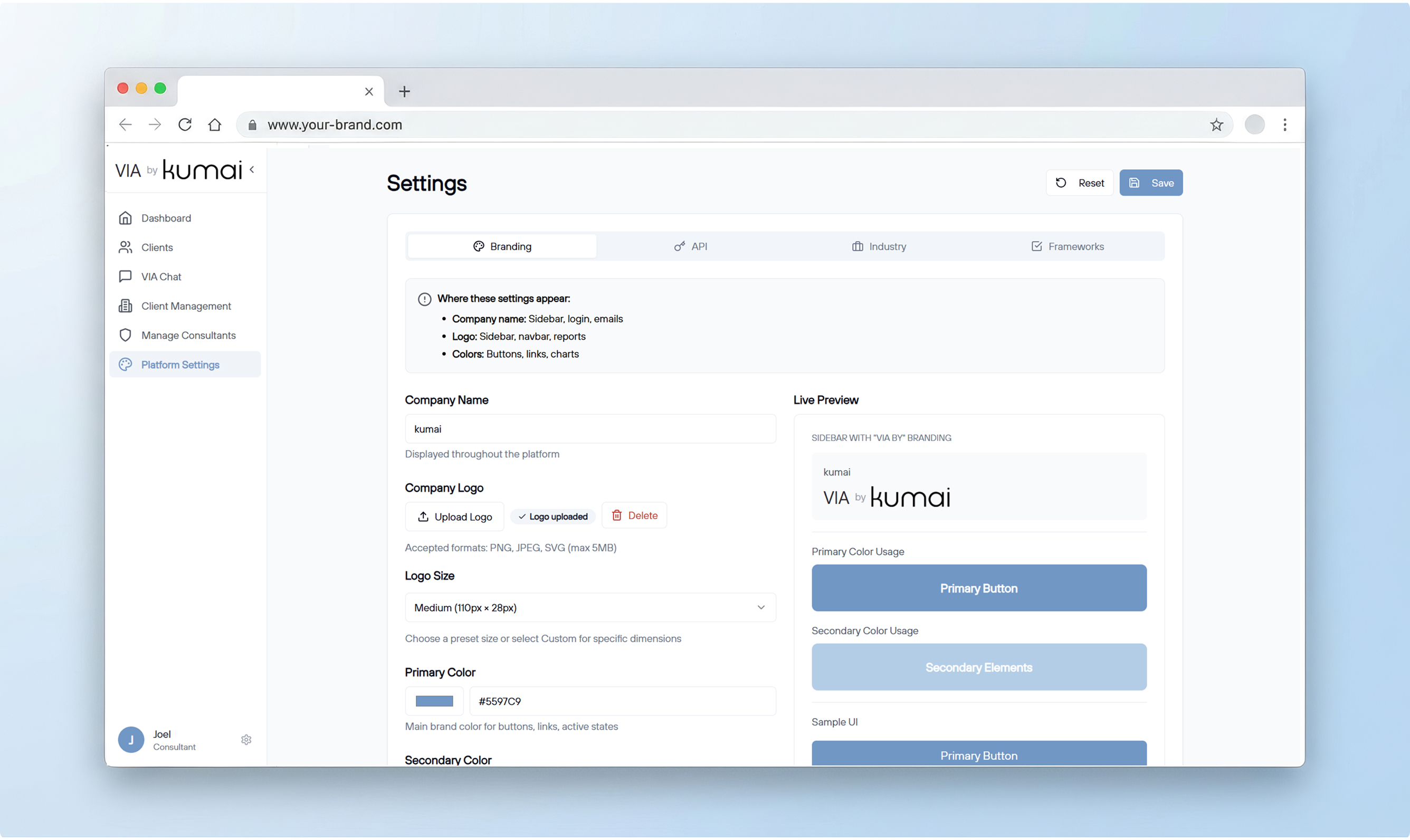
Task: Click the Dashboard home icon in sidebar
Action: tap(125, 218)
